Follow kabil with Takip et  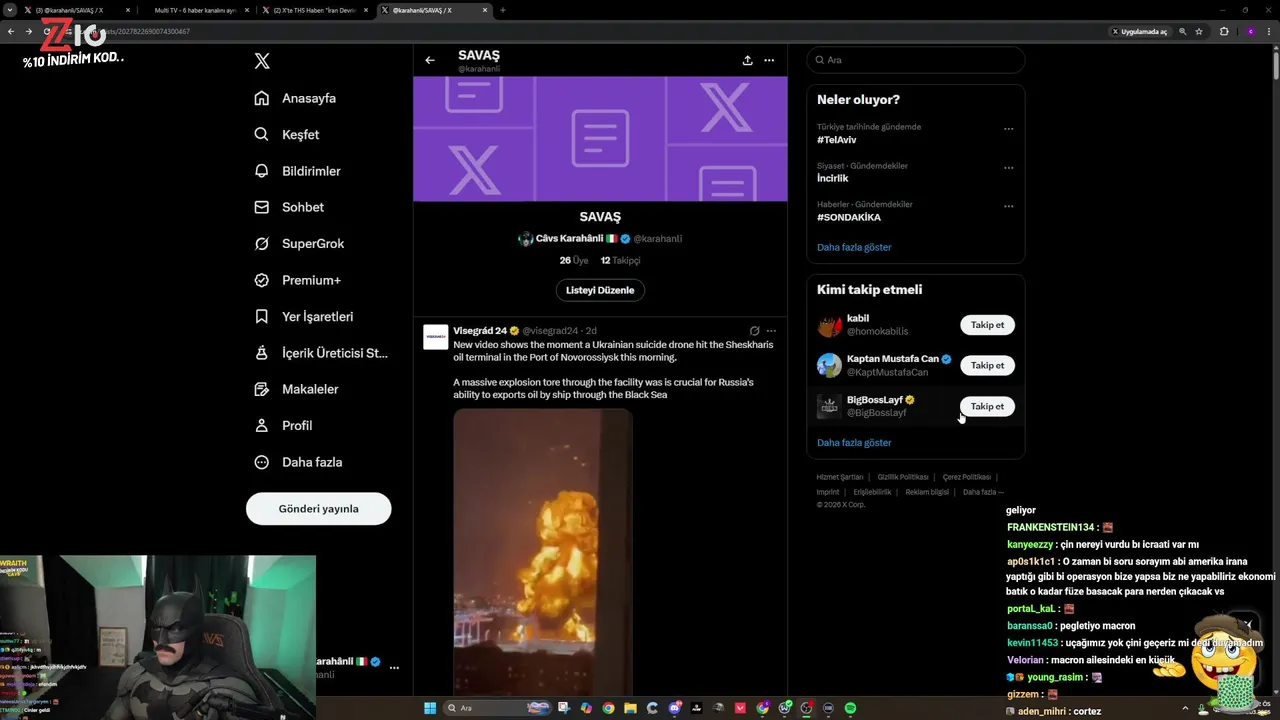tap(987, 325)
